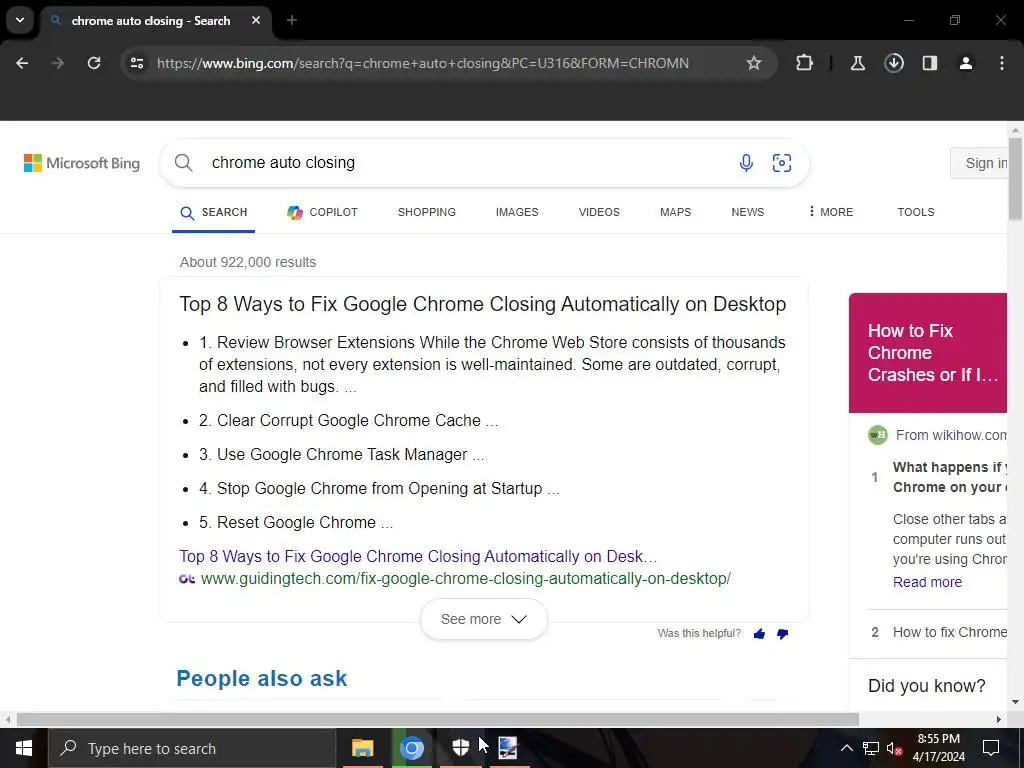Click the vertical scrollbar down arrow
The image size is (1024, 768).
[1015, 702]
